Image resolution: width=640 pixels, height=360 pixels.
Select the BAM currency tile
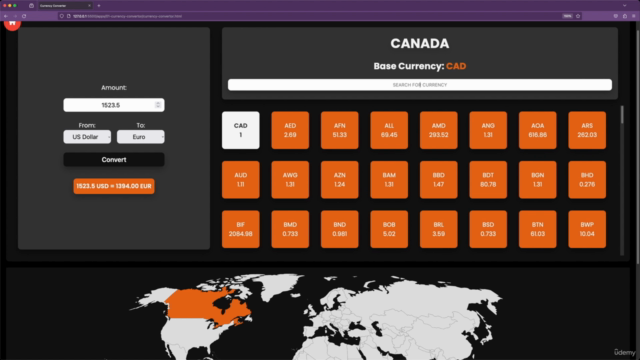tap(389, 180)
